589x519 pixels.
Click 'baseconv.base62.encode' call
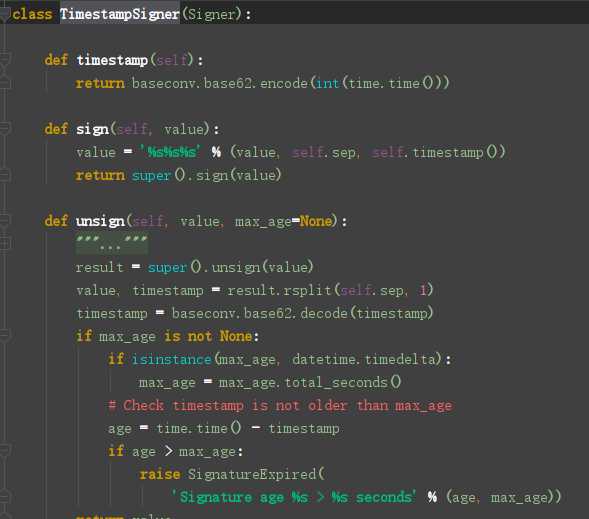[220, 83]
